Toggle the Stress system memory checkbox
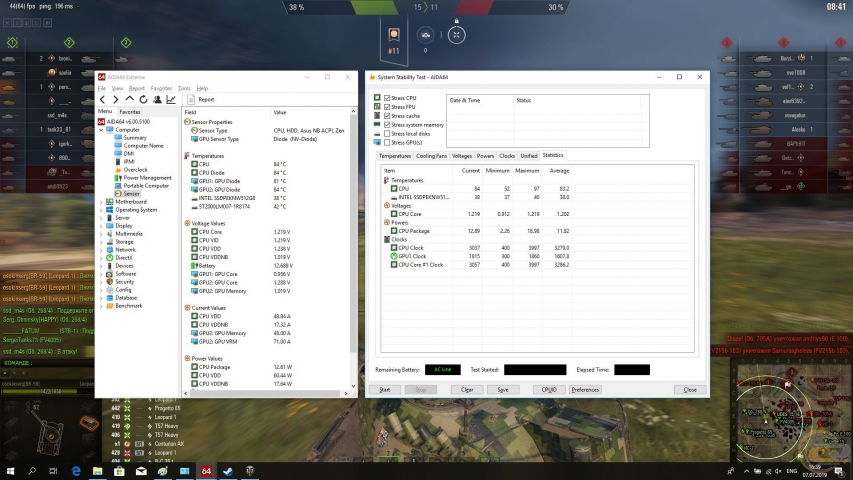 click(x=387, y=125)
